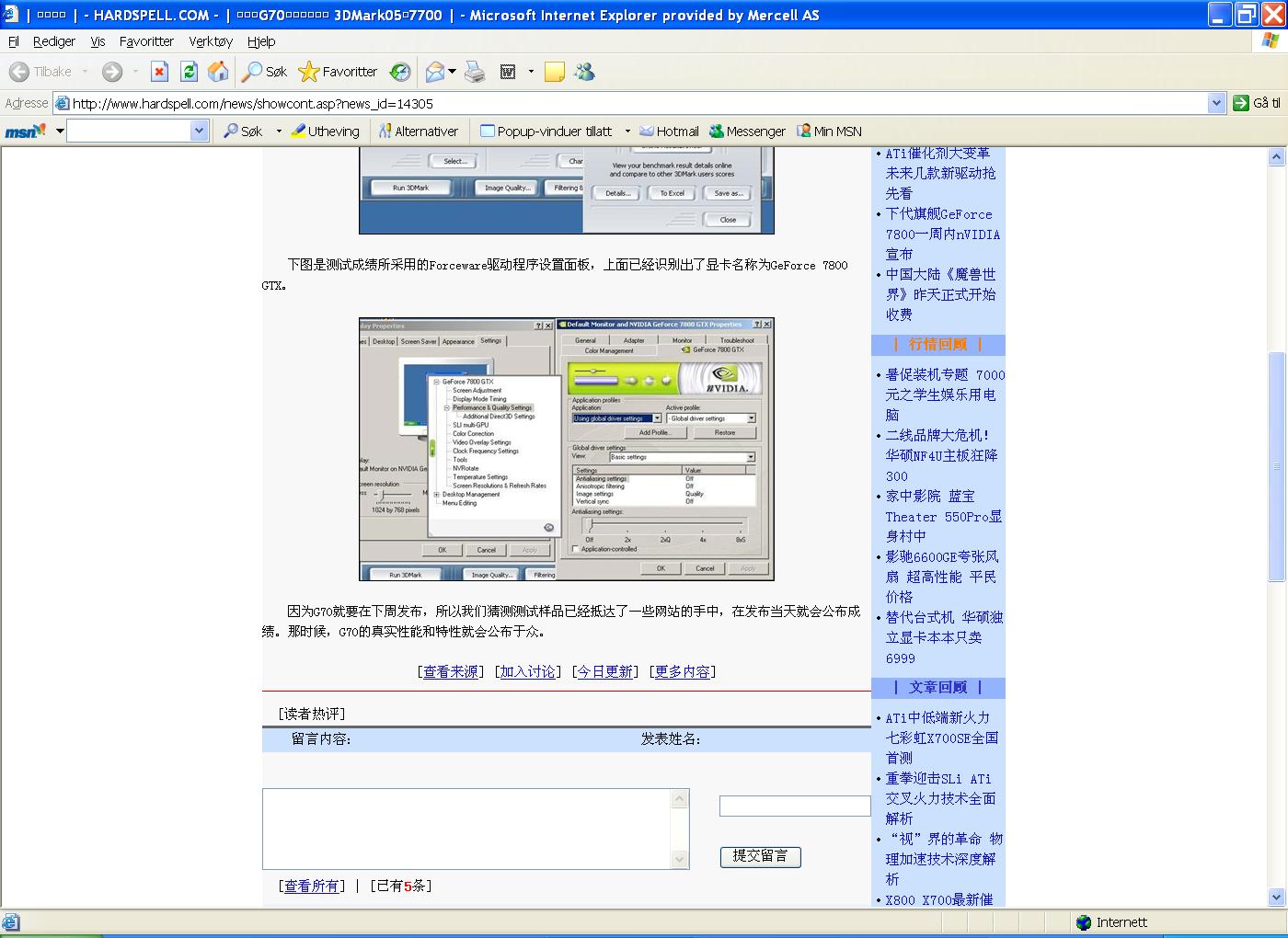Click the 3DMark results screenshot image
The height and width of the screenshot is (938, 1288).
point(567,191)
